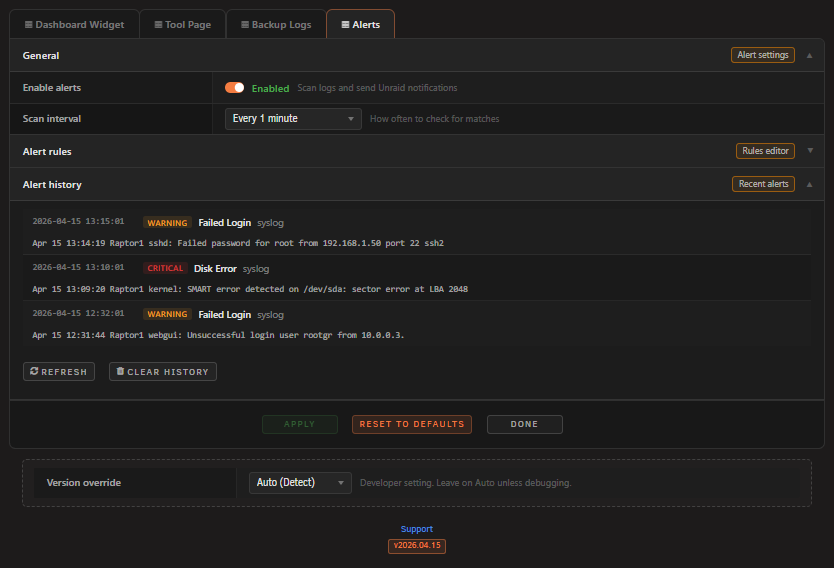Click the Enable alerts label

click(52, 88)
